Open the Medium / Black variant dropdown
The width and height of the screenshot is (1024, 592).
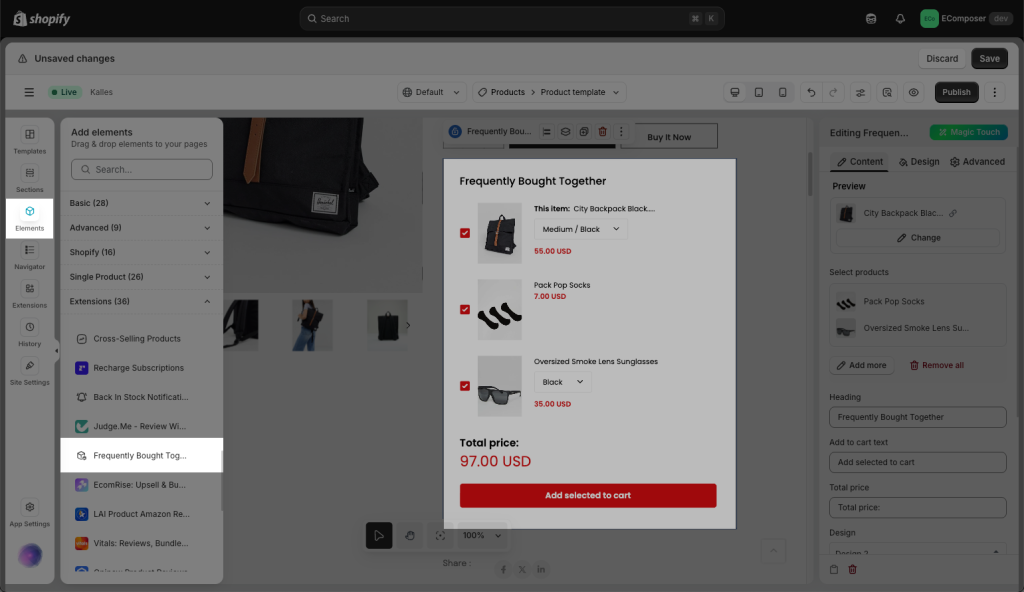point(581,229)
